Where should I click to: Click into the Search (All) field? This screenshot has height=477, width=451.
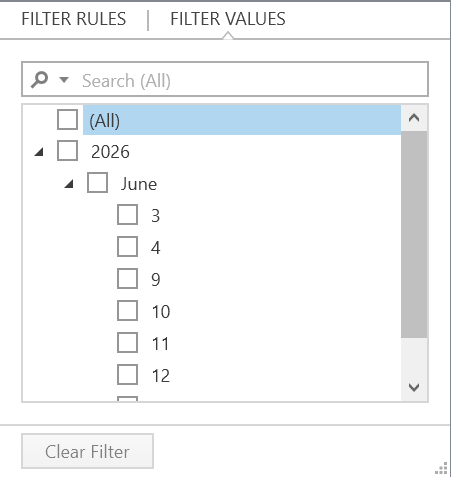pos(225,79)
